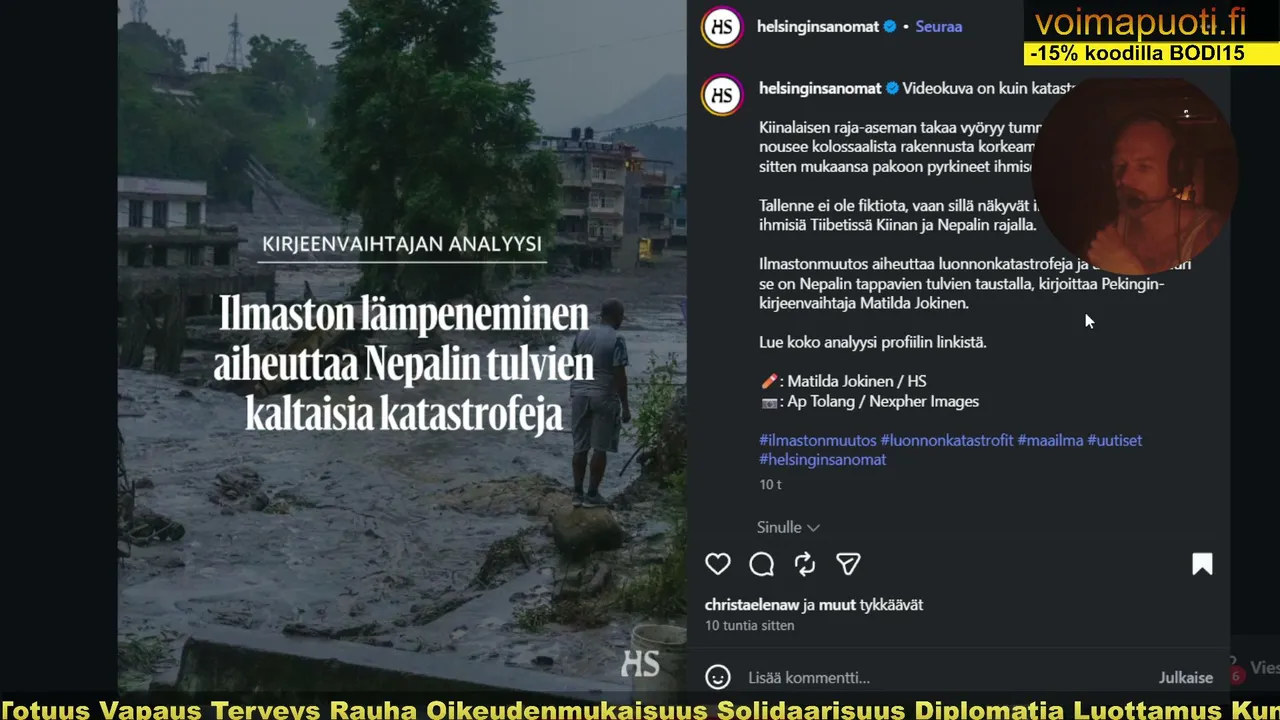Screen dimensions: 1280x720
Task: Open HS profile picture in post header
Action: [722, 27]
